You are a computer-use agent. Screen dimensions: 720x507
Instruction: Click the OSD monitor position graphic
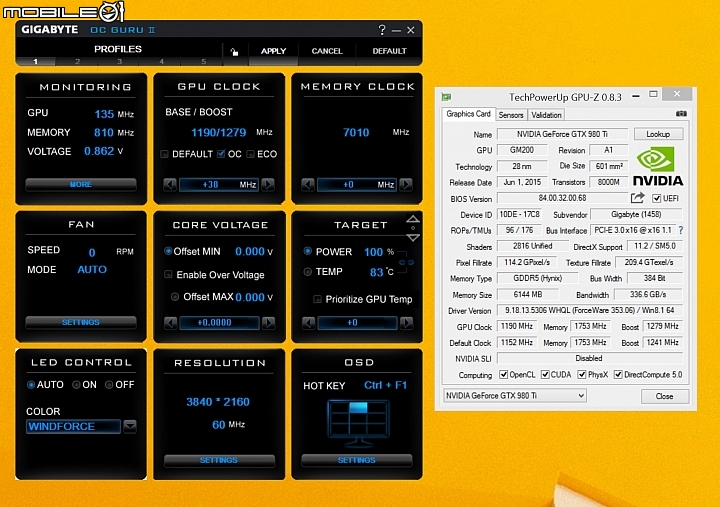pos(358,423)
